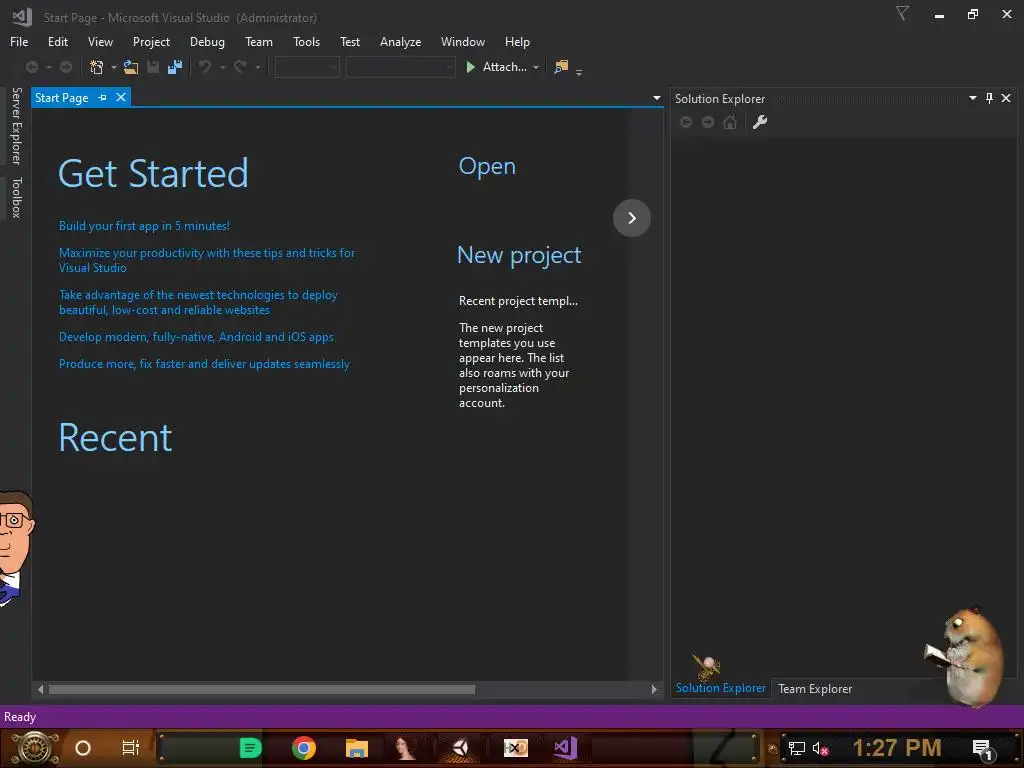The image size is (1024, 768).
Task: Click the Start Page horizontal scrollbar thumb
Action: (x=262, y=690)
